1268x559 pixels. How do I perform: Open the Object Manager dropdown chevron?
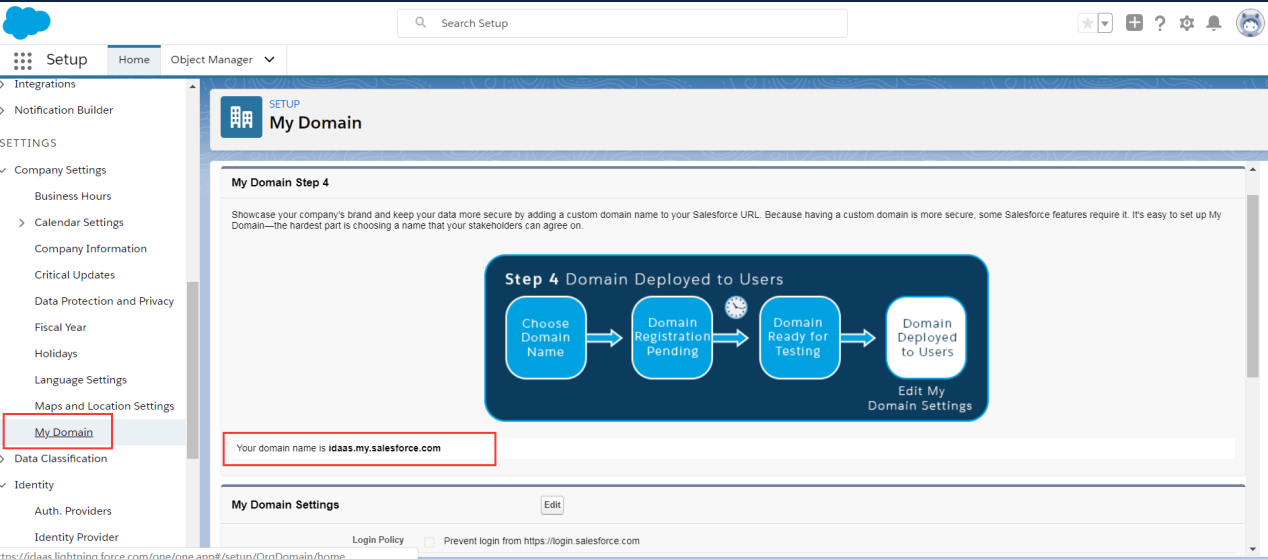click(x=269, y=60)
